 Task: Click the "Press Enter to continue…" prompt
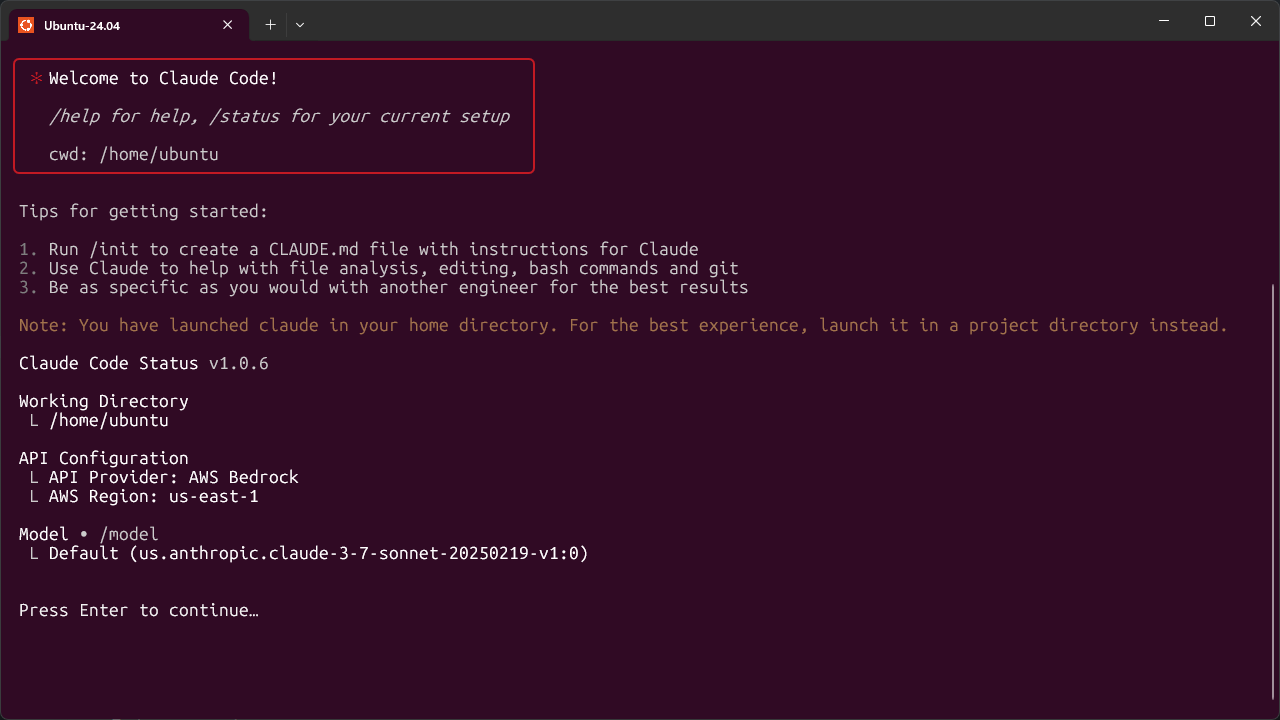click(x=139, y=610)
